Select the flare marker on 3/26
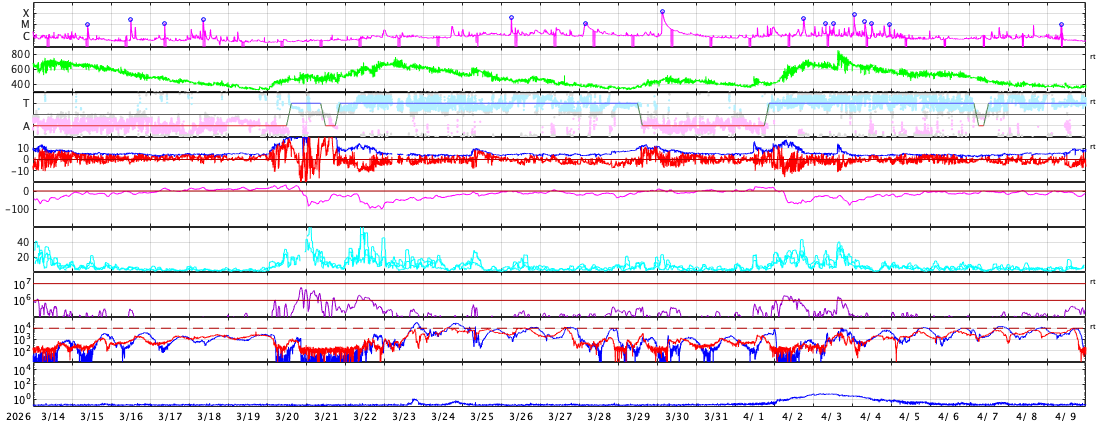 pos(511,18)
